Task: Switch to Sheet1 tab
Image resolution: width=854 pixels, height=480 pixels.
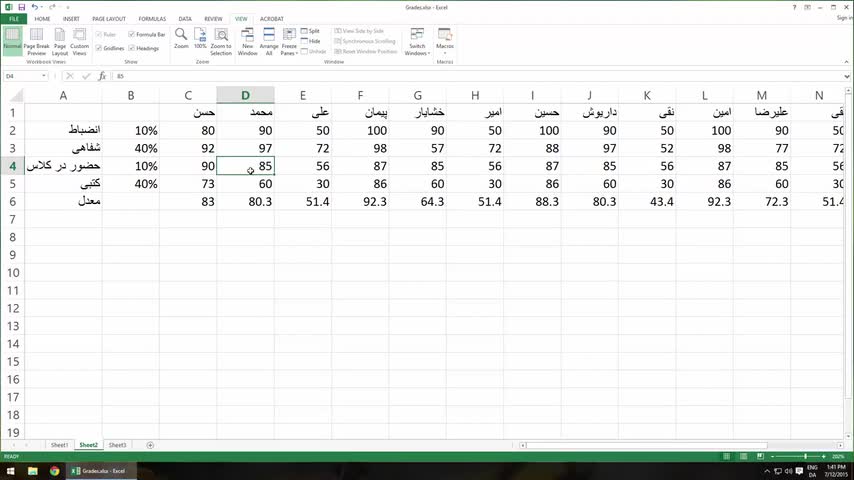Action: (59, 445)
